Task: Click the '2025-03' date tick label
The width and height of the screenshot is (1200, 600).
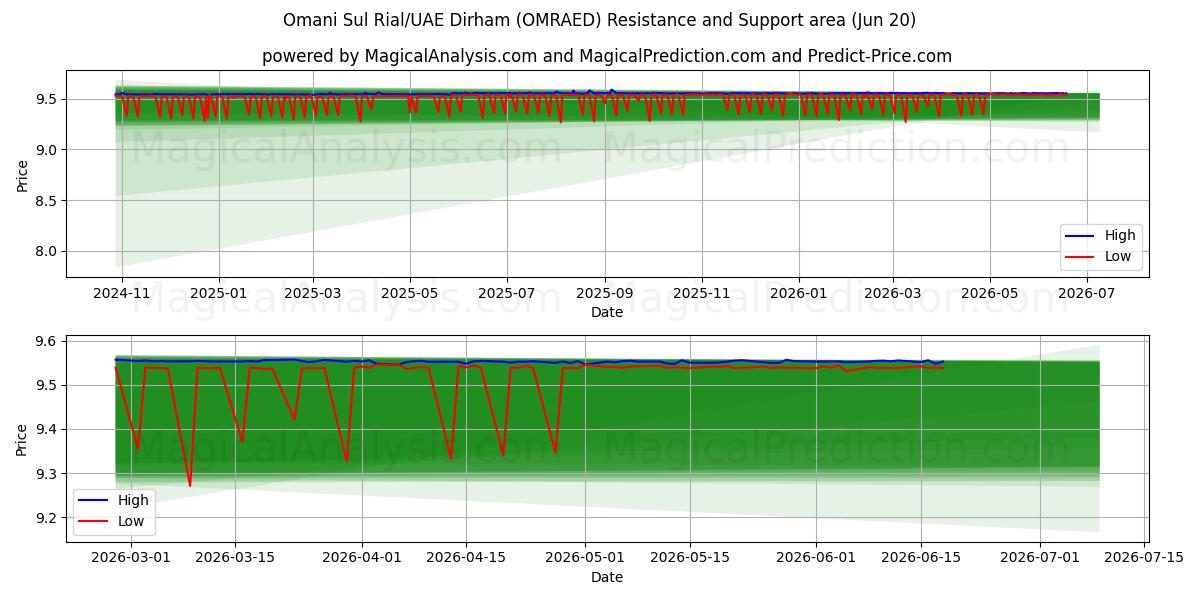Action: [x=312, y=294]
